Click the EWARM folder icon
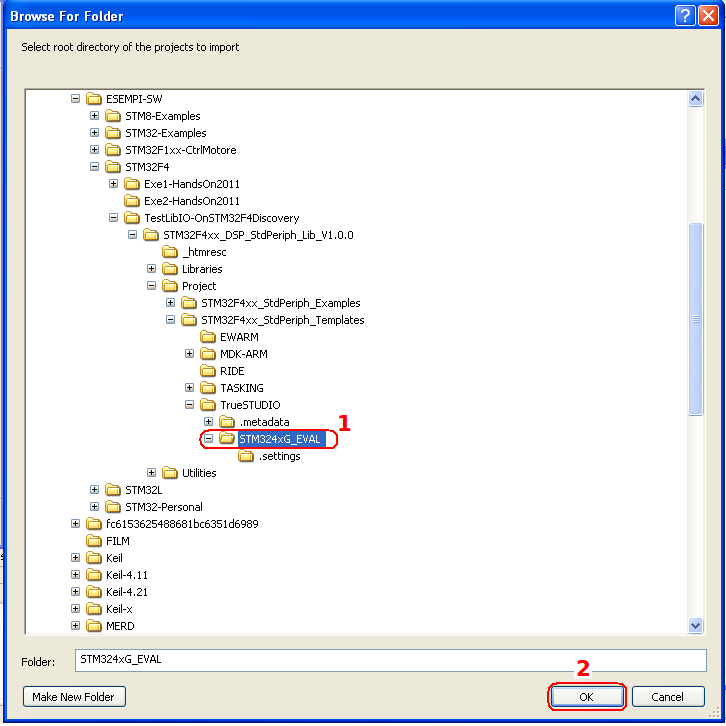The width and height of the screenshot is (726, 726). tap(208, 337)
